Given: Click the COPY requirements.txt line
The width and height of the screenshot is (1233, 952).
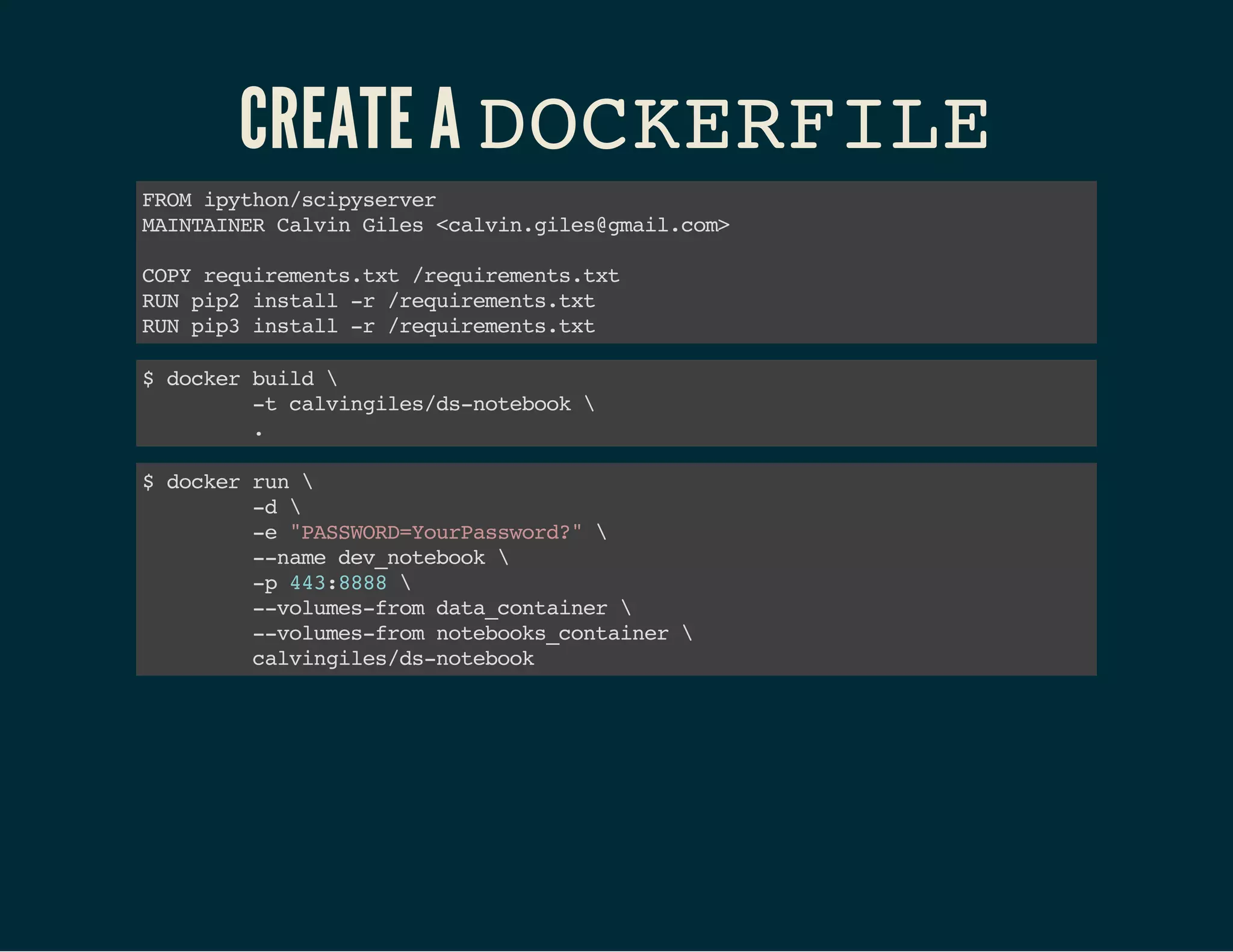Looking at the screenshot, I should (x=380, y=276).
